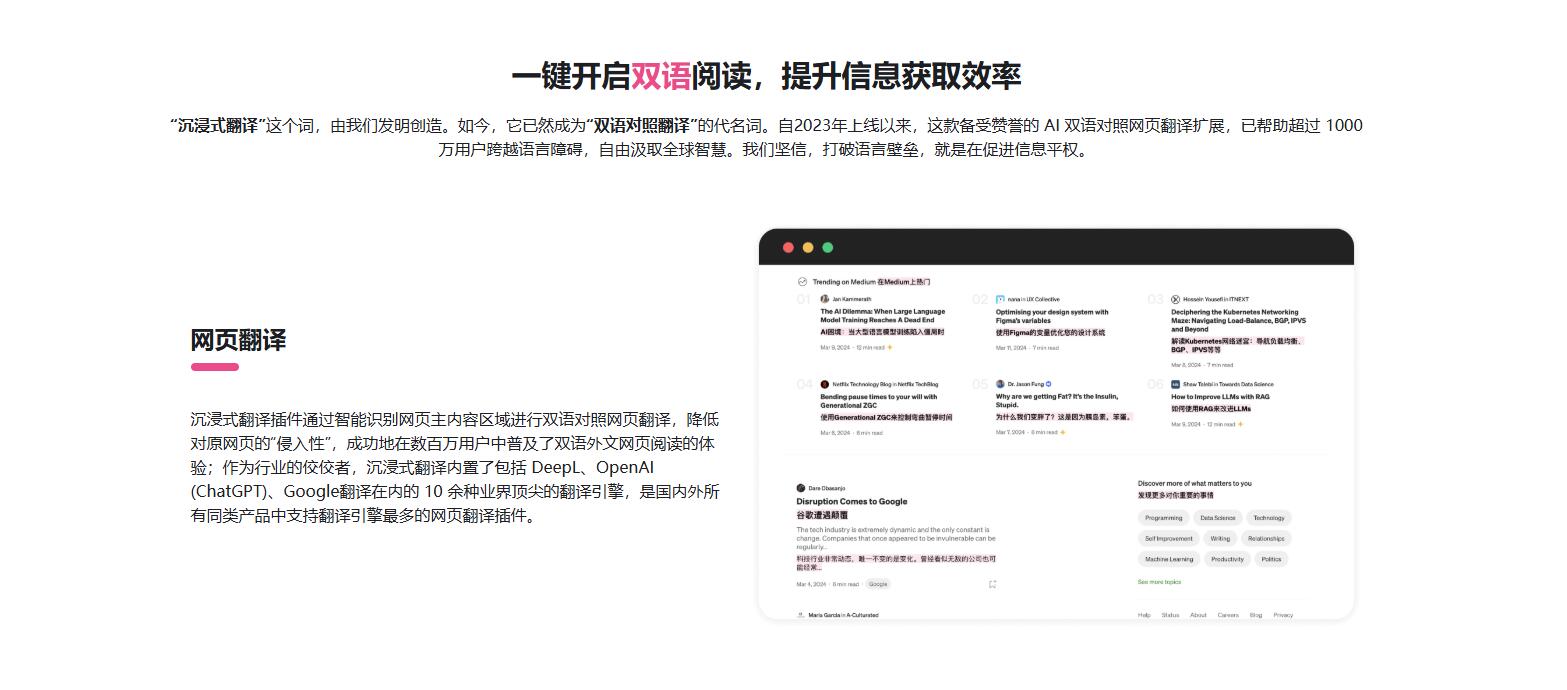Choose the Machine Learning topic tag

tap(1169, 560)
